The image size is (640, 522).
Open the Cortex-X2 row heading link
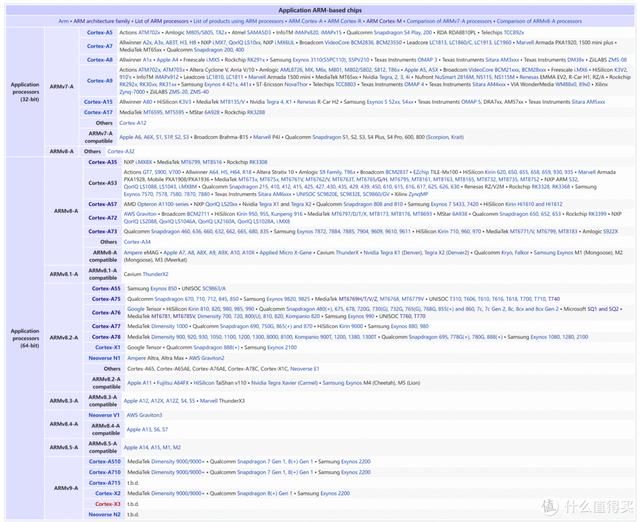click(108, 493)
